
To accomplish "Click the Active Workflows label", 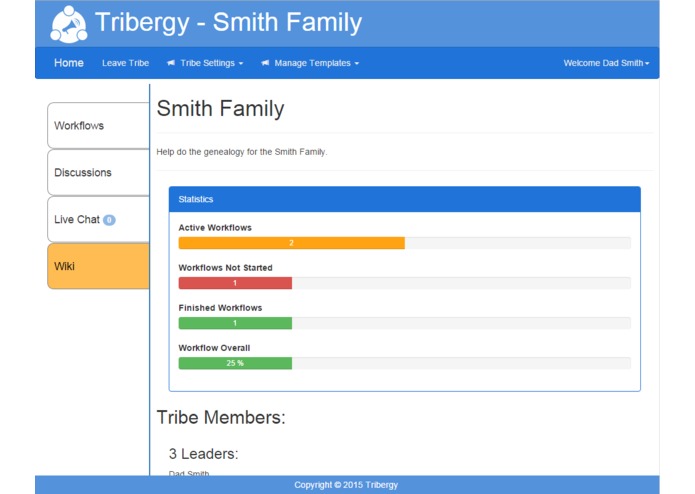I will 215,228.
